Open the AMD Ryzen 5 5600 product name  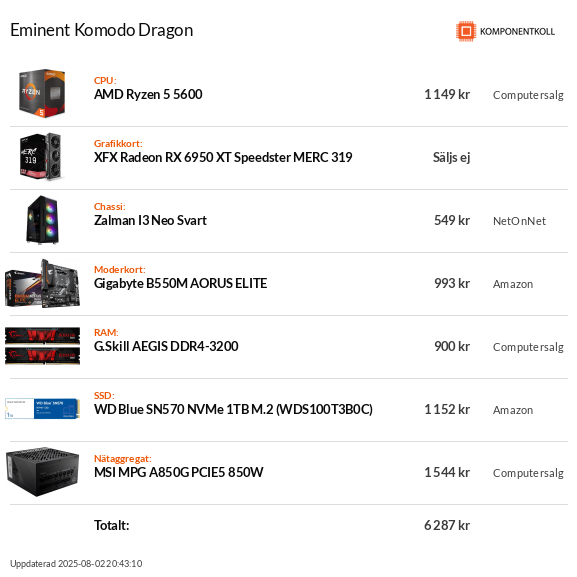(148, 95)
